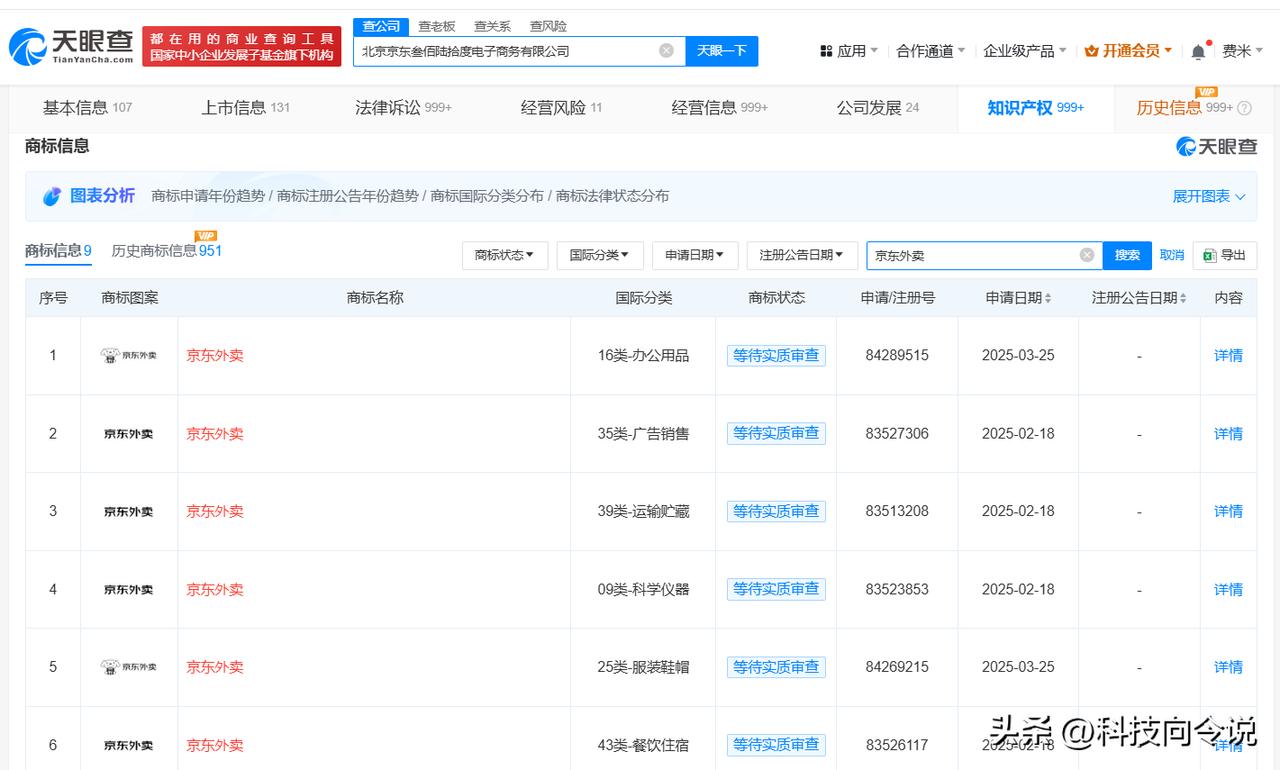The width and height of the screenshot is (1280, 770).
Task: Open the TianYanCha logo homepage
Action: (71, 46)
